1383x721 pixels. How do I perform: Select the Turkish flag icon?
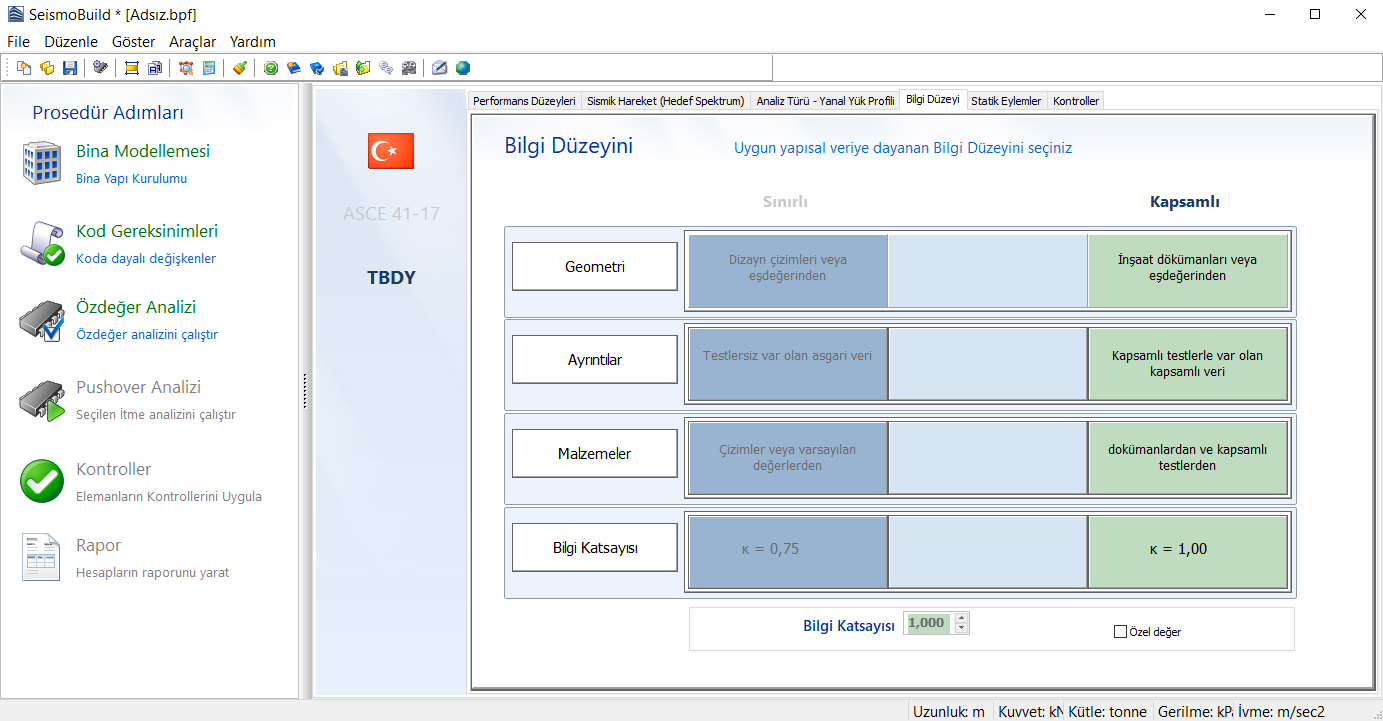391,151
